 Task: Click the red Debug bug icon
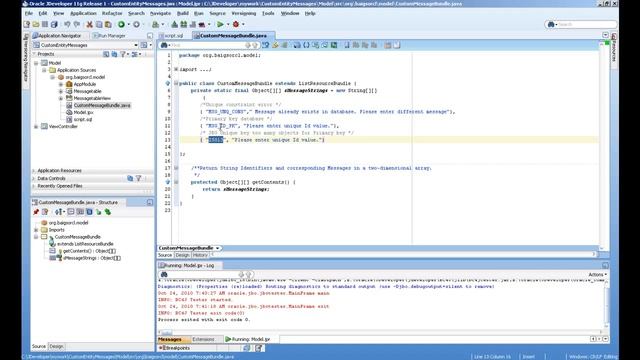click(236, 24)
